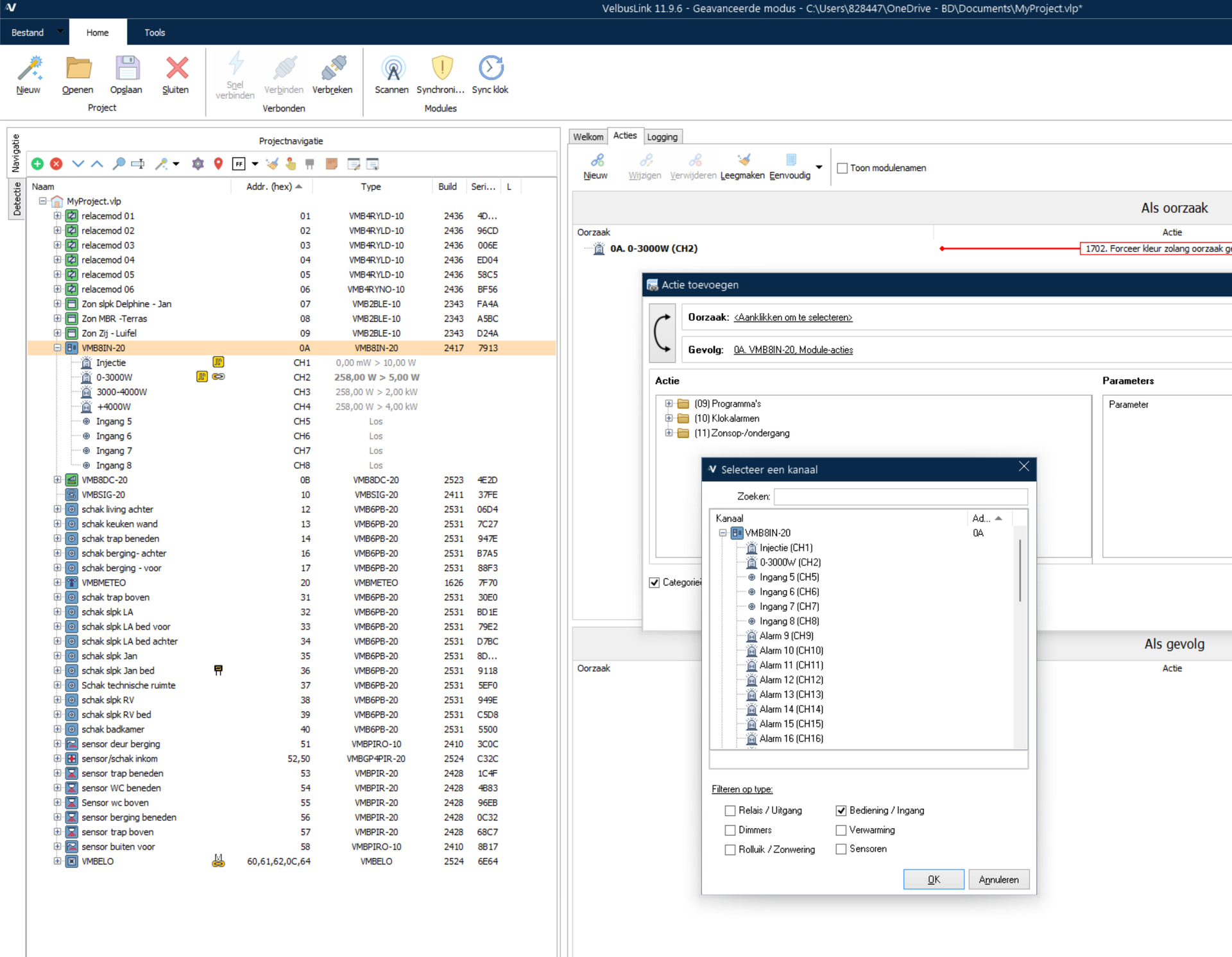Uncheck the Bediening / Ingang filter

pyautogui.click(x=841, y=811)
